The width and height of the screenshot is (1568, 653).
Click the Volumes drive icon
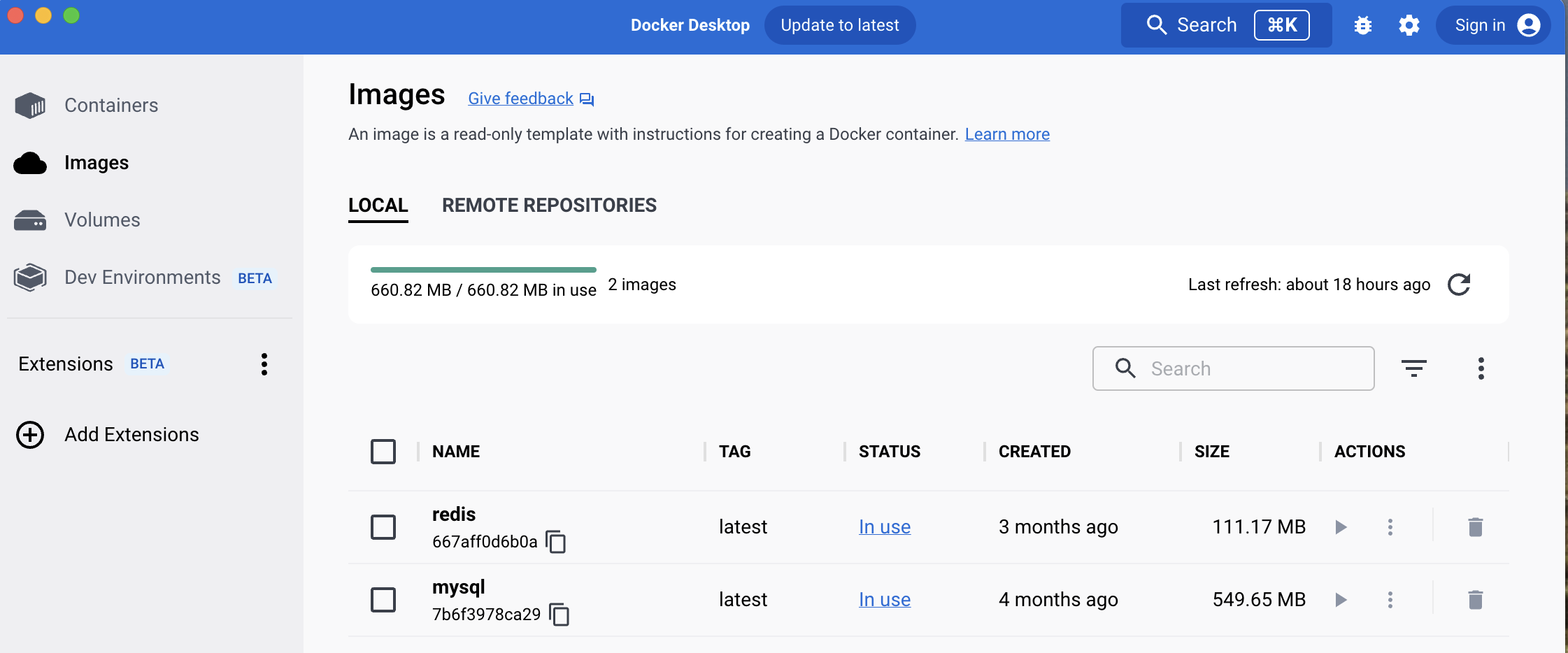click(x=30, y=220)
